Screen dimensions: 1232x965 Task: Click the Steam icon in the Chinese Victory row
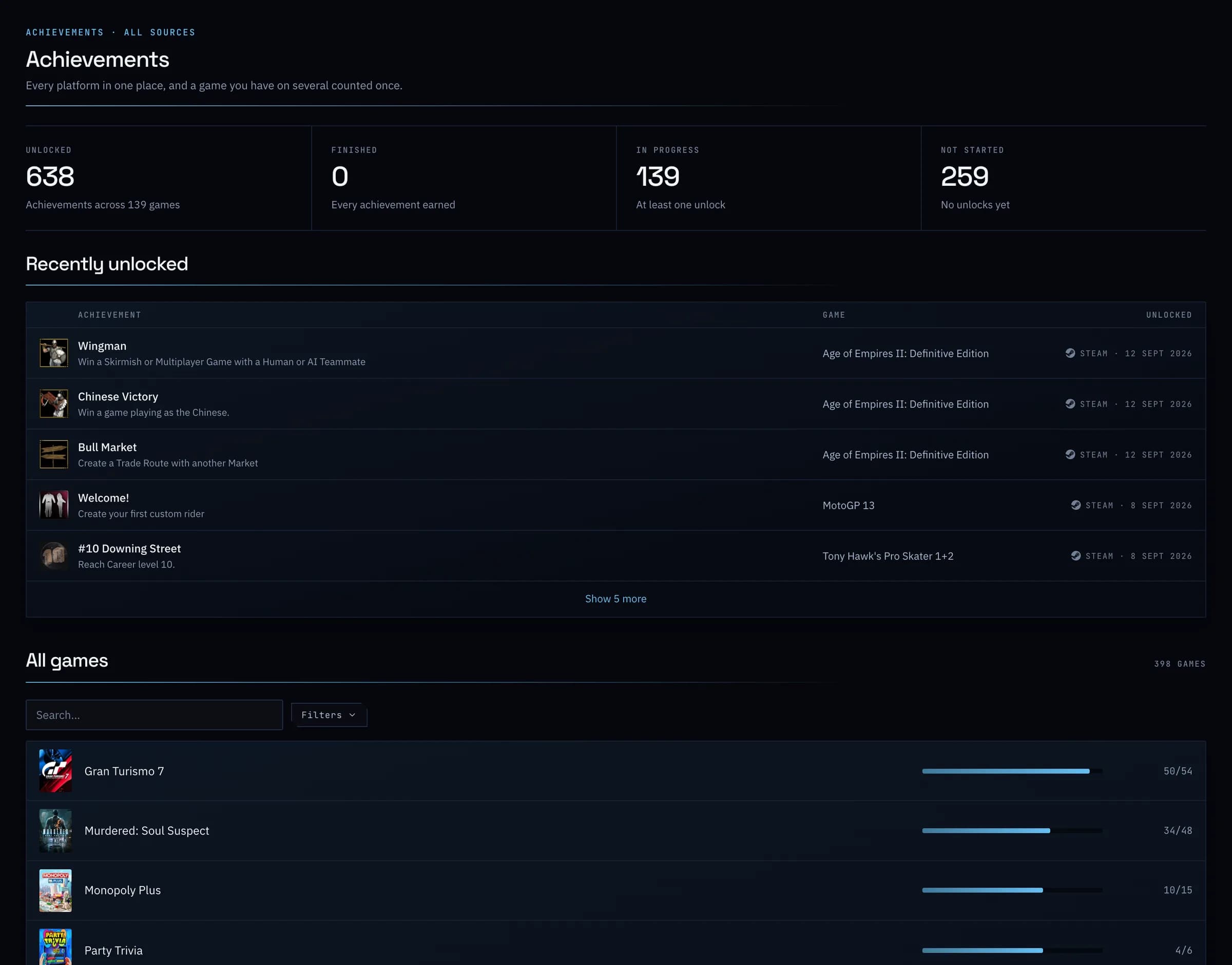[1070, 404]
